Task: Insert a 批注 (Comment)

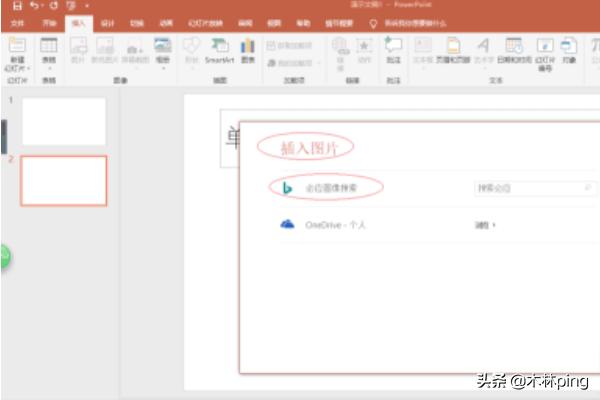Action: [x=393, y=50]
